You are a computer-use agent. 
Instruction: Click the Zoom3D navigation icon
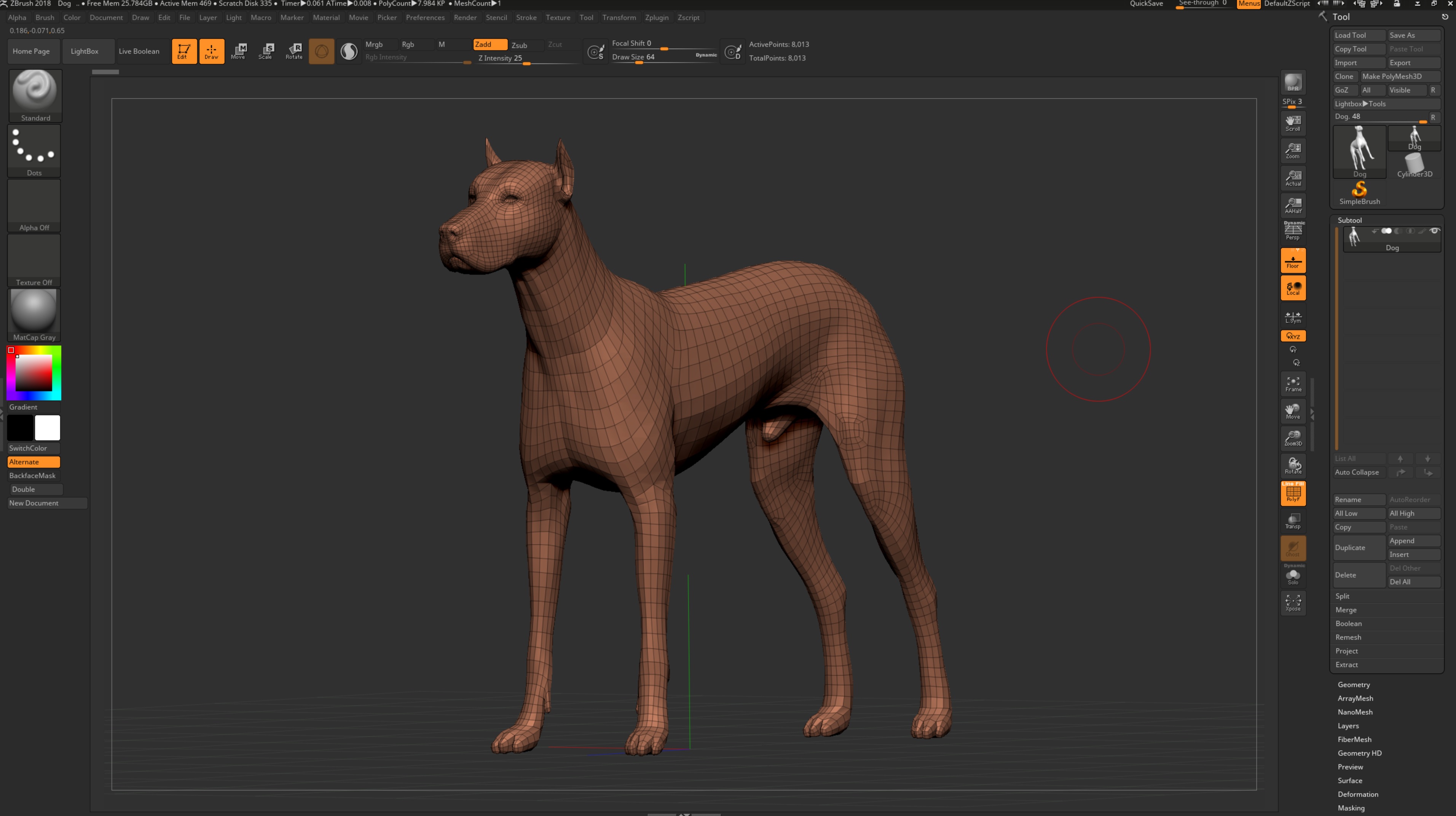click(1293, 438)
